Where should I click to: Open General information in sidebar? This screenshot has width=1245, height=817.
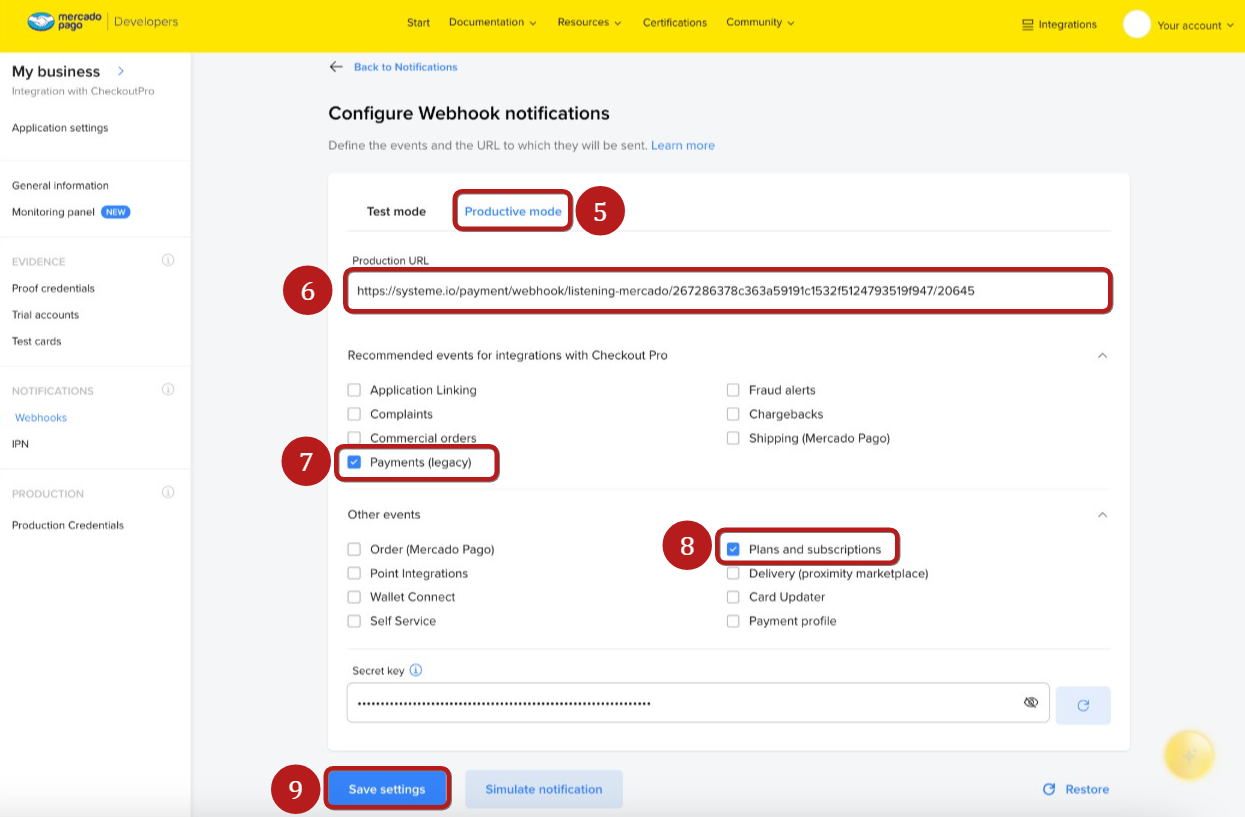pyautogui.click(x=60, y=185)
